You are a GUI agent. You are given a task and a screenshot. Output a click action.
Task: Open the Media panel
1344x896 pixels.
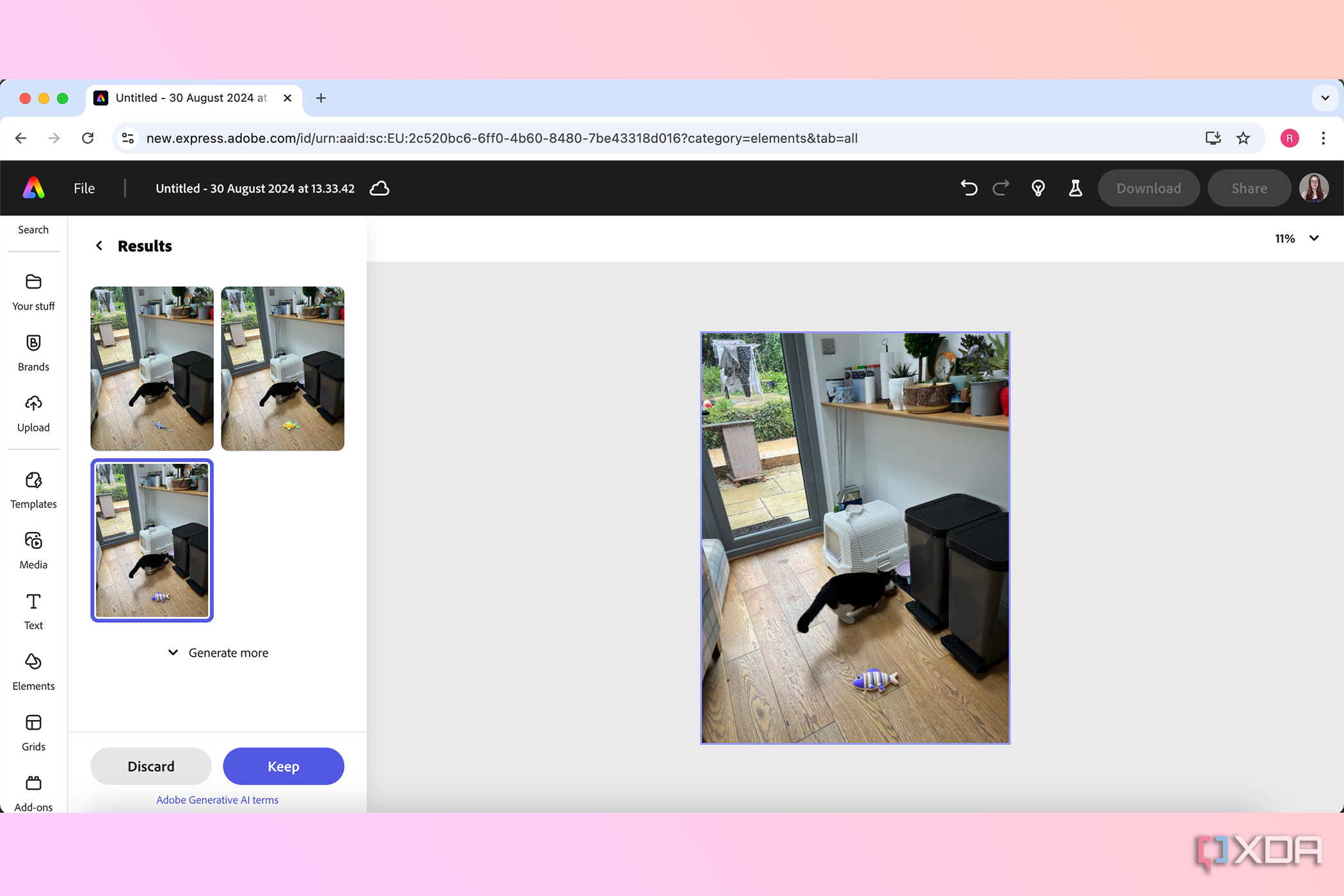point(33,551)
